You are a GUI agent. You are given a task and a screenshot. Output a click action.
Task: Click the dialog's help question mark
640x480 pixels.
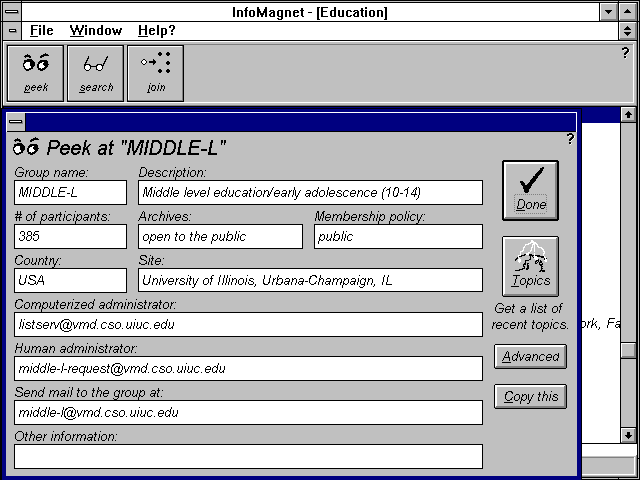(x=570, y=139)
